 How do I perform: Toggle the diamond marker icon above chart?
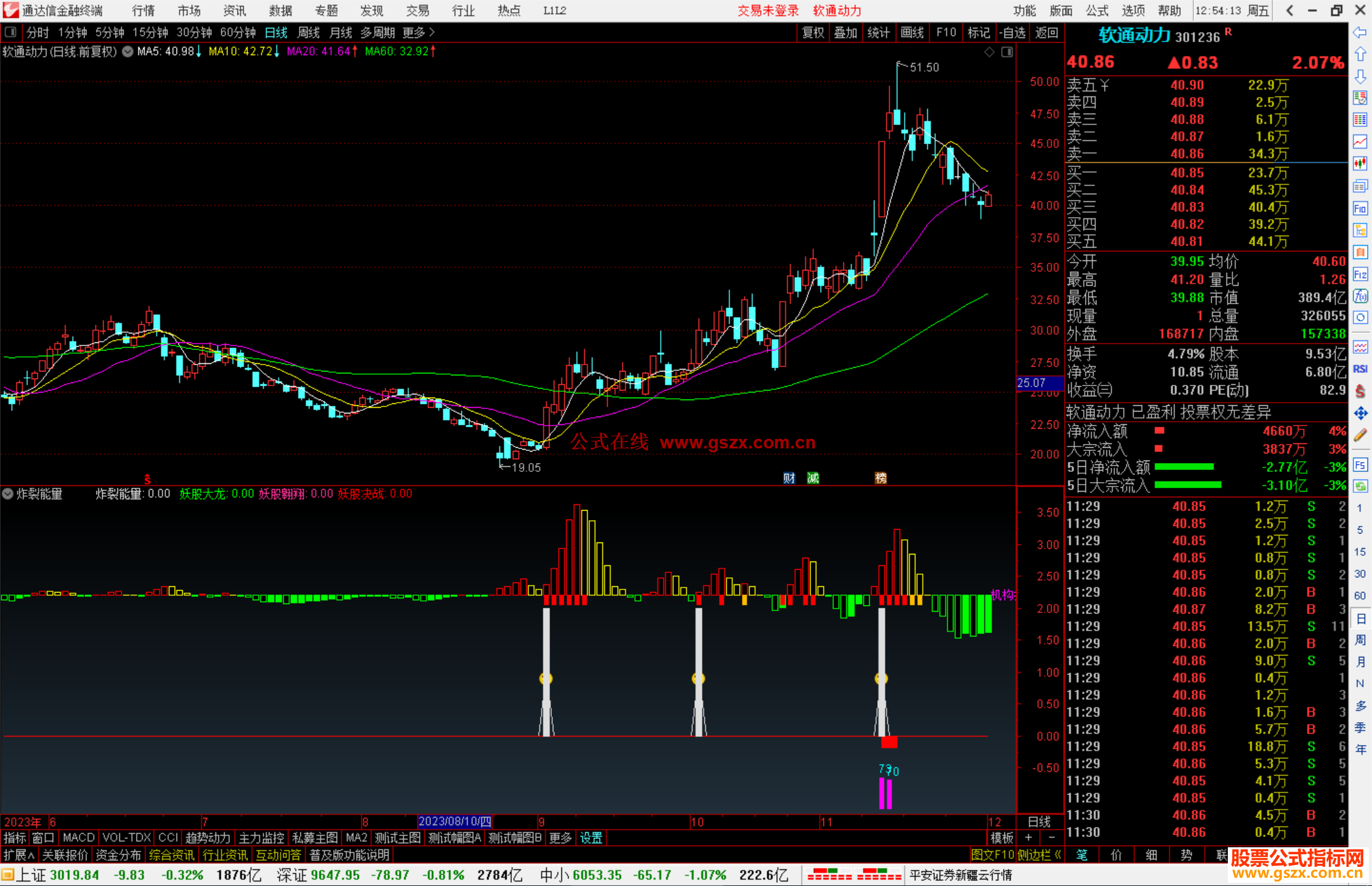(x=989, y=52)
